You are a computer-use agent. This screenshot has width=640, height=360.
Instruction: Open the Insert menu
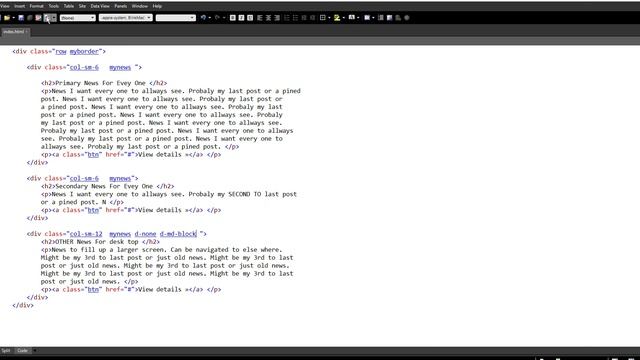pos(20,6)
